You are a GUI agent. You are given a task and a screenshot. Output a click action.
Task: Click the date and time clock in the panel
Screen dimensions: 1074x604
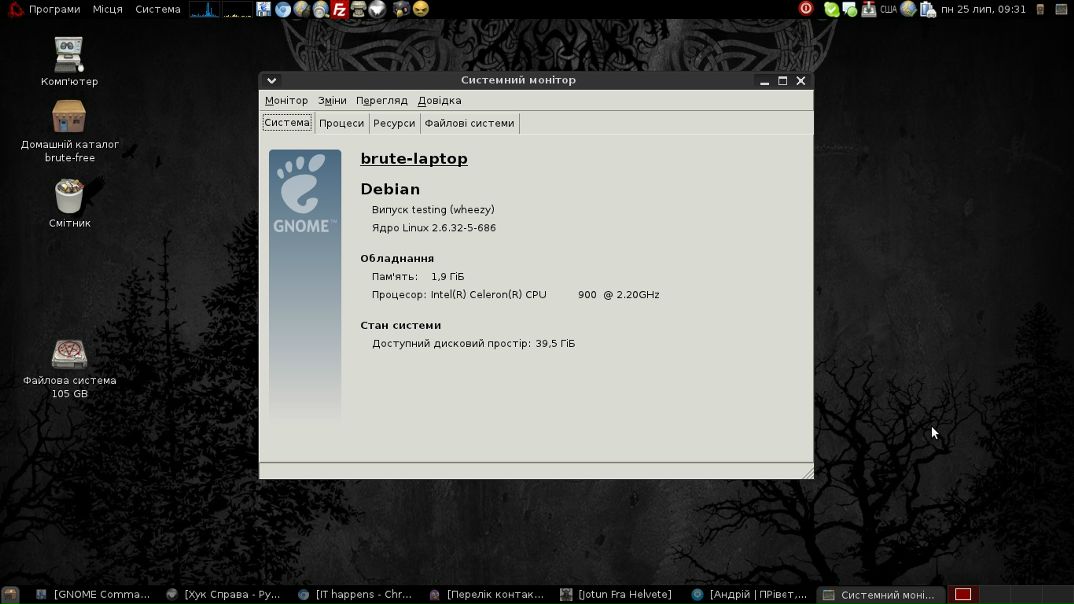click(x=983, y=9)
